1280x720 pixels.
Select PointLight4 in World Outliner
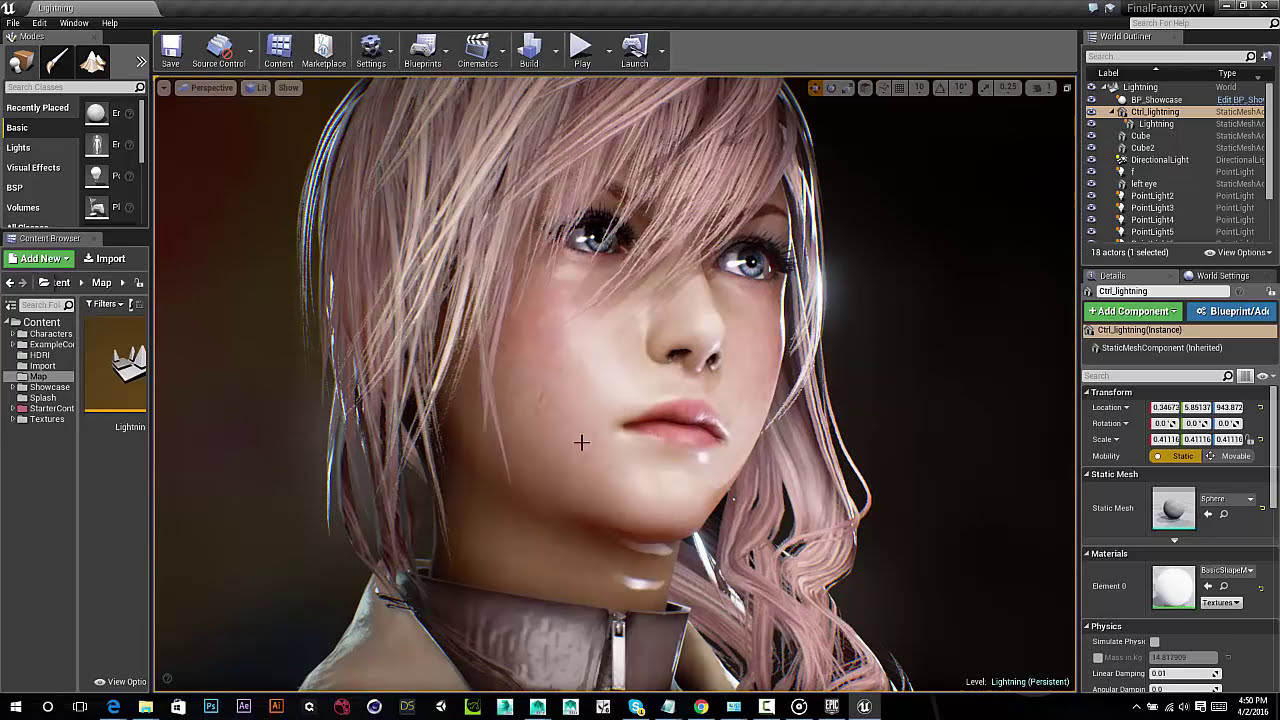tap(1152, 220)
